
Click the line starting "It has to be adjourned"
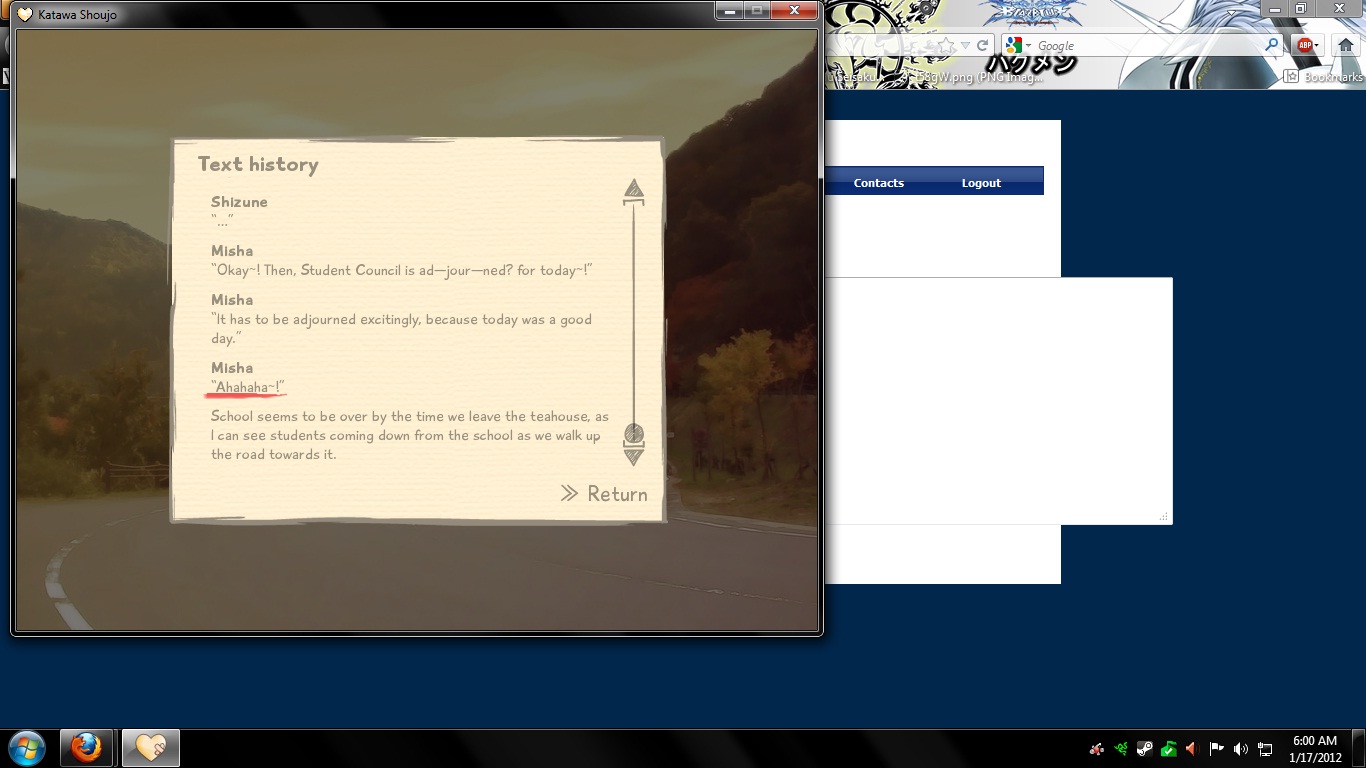401,329
